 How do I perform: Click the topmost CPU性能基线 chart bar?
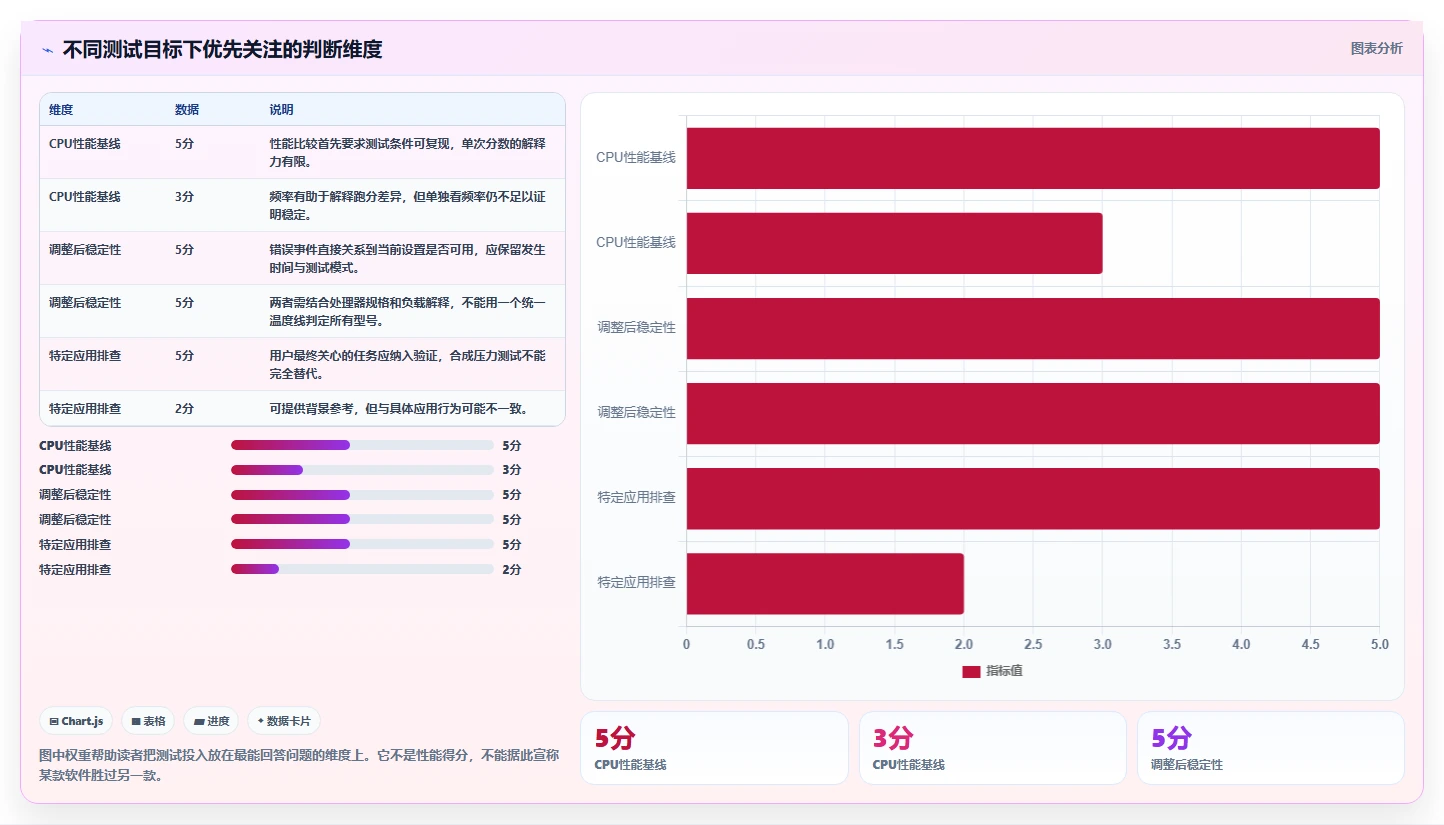click(1033, 158)
